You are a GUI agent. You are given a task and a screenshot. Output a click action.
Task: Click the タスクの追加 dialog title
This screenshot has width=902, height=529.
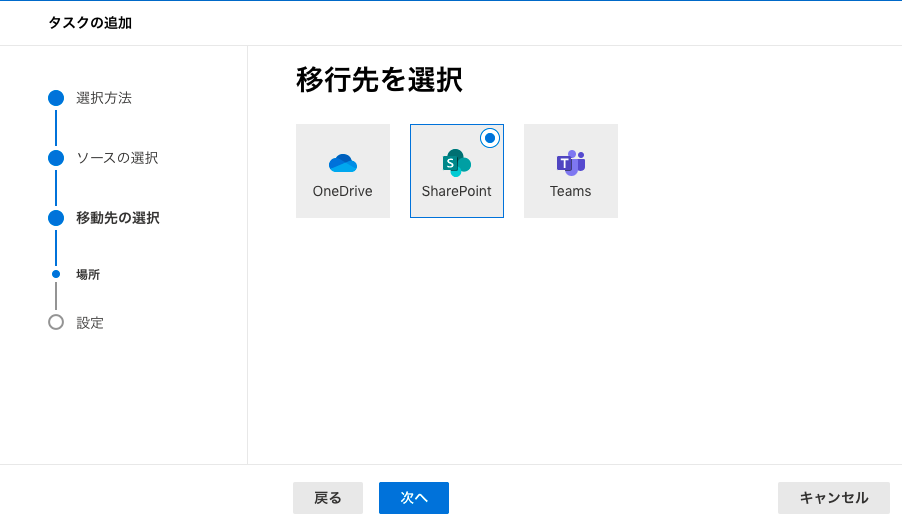[90, 23]
